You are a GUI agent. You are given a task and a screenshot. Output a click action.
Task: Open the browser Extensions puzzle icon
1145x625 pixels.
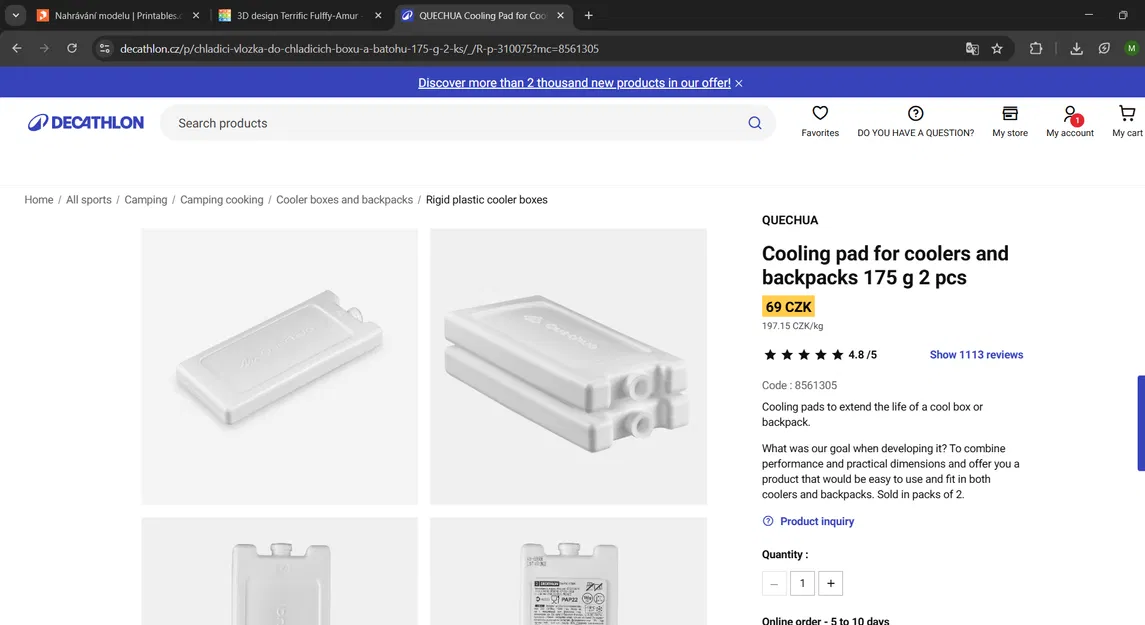[1036, 47]
